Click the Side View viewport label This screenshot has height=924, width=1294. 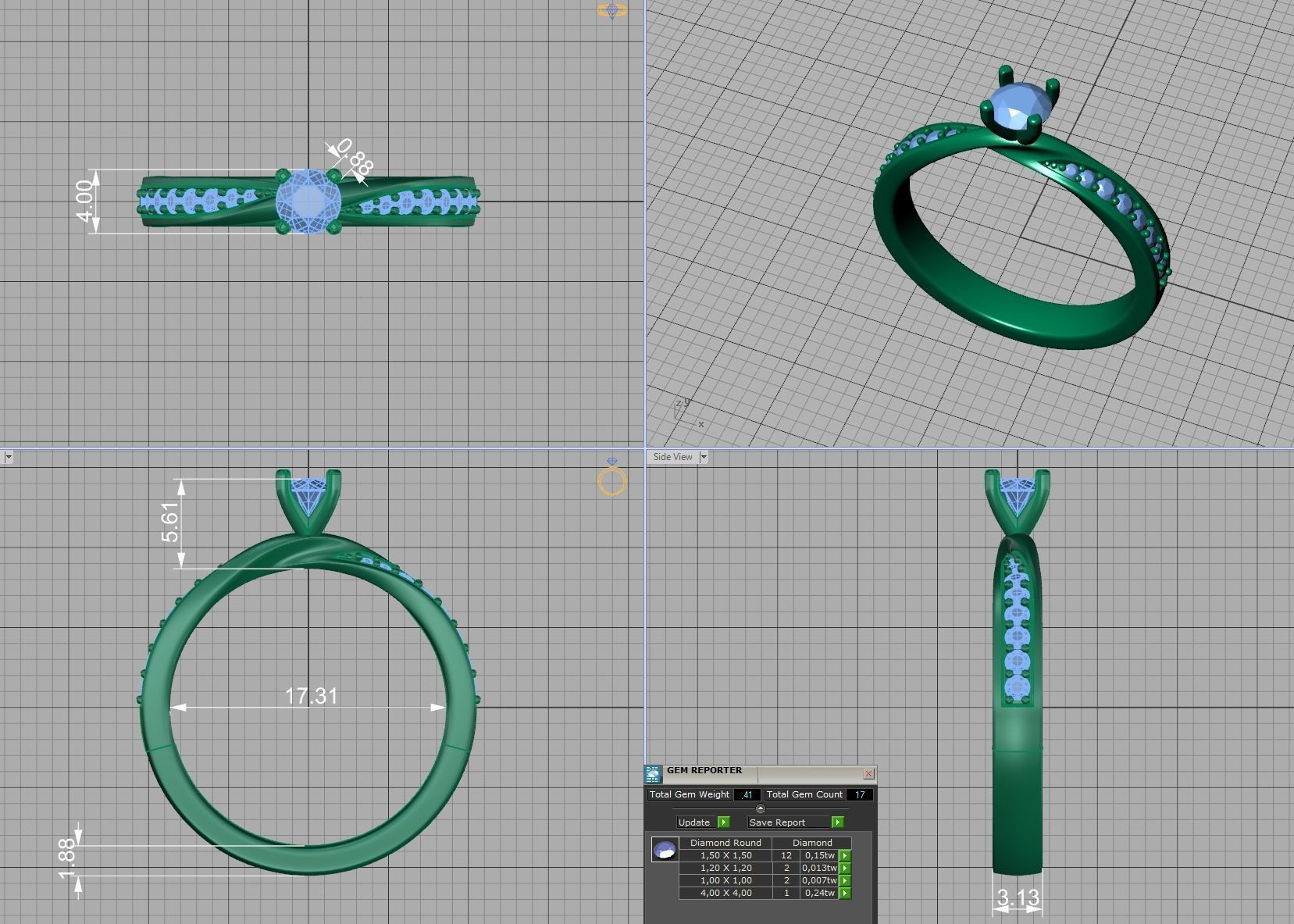tap(672, 457)
